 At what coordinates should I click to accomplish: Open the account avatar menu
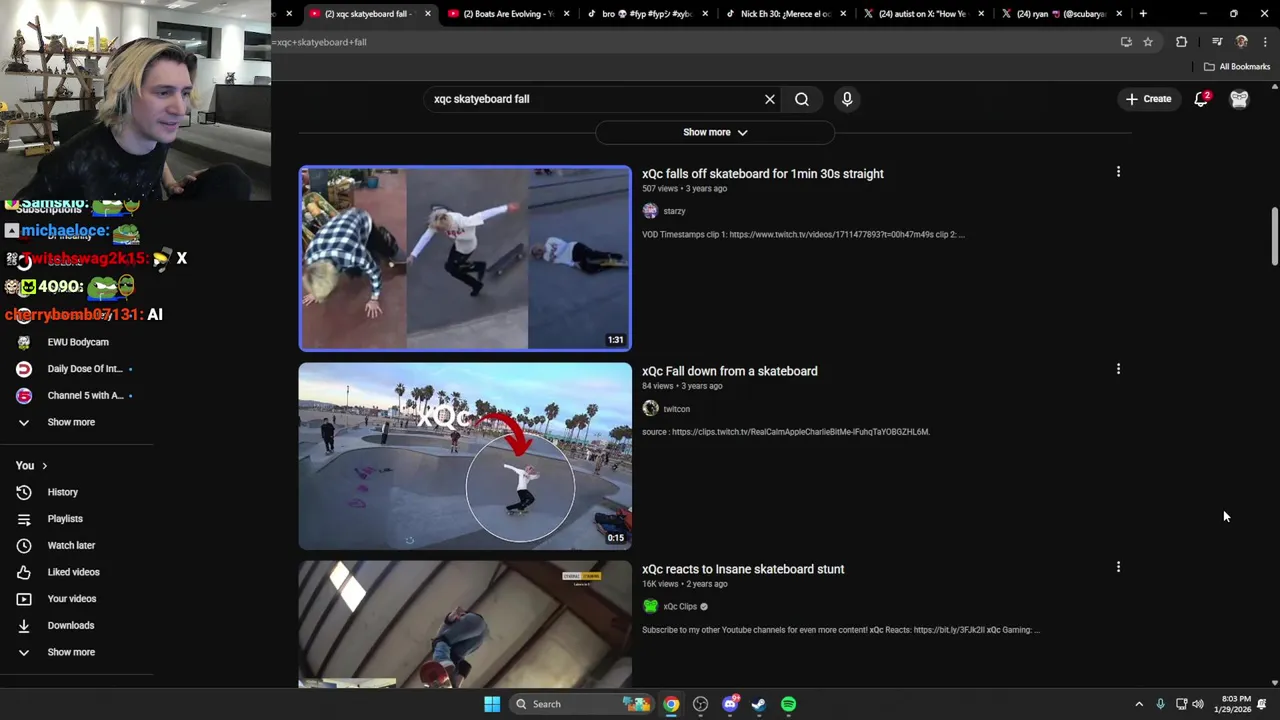[x=1239, y=99]
